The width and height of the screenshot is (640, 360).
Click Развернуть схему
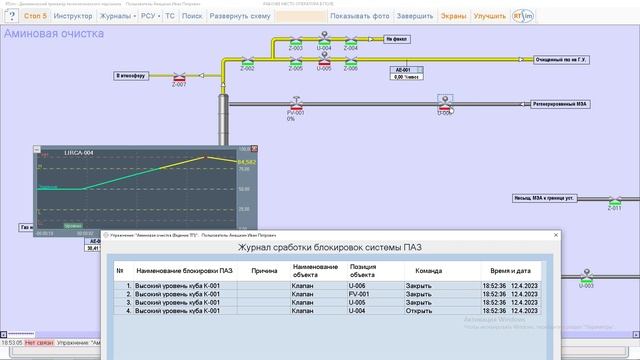(240, 16)
